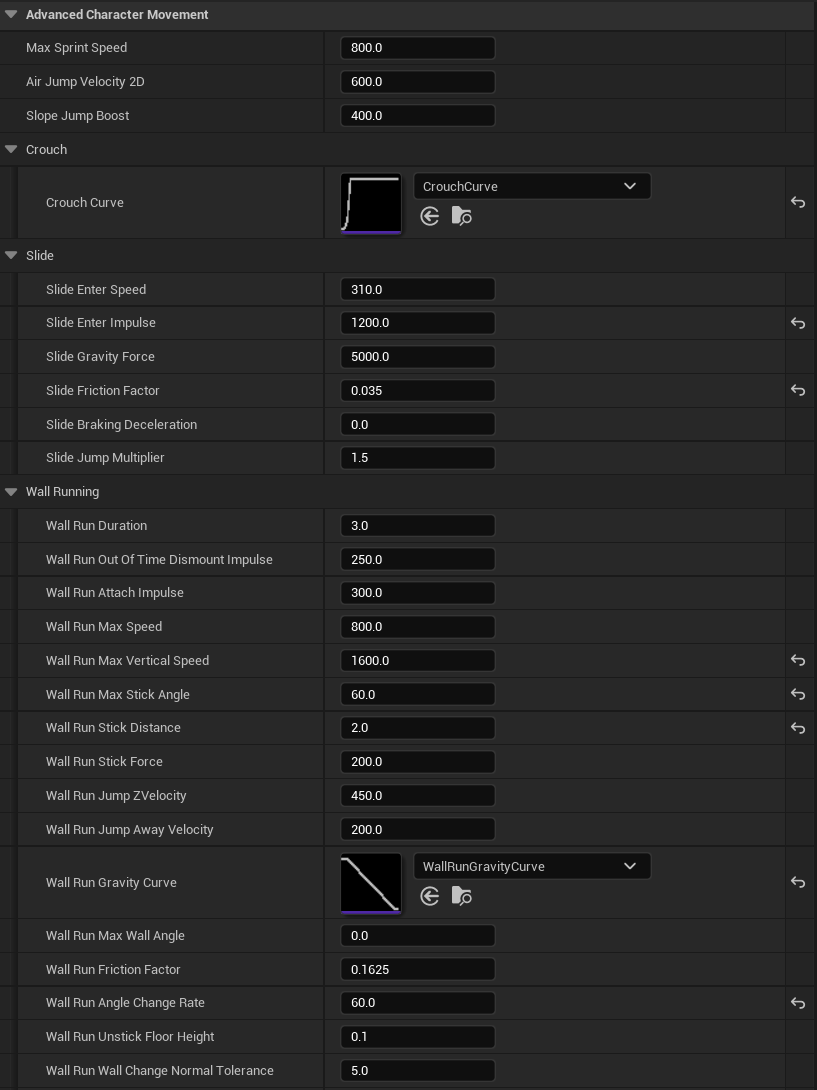Reset Wall Run Stick Distance value

(x=798, y=728)
